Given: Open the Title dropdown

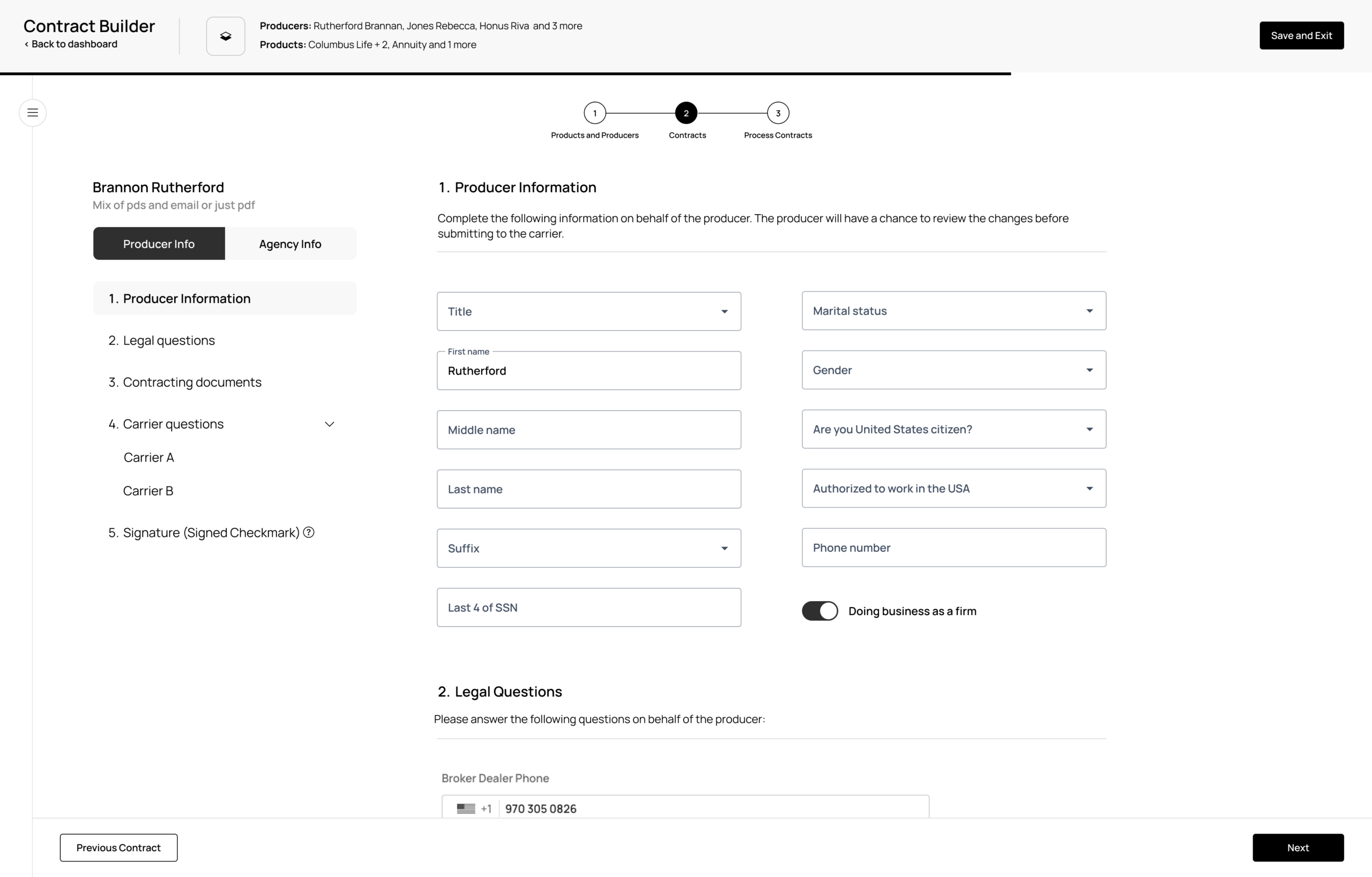Looking at the screenshot, I should click(588, 311).
